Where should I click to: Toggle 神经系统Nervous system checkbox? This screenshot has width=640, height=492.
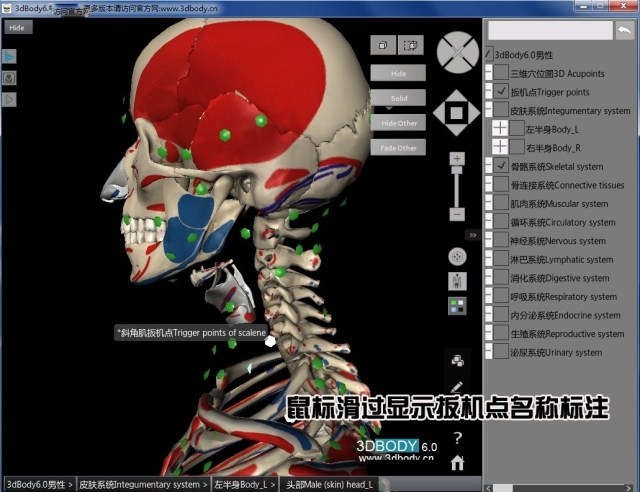point(501,240)
